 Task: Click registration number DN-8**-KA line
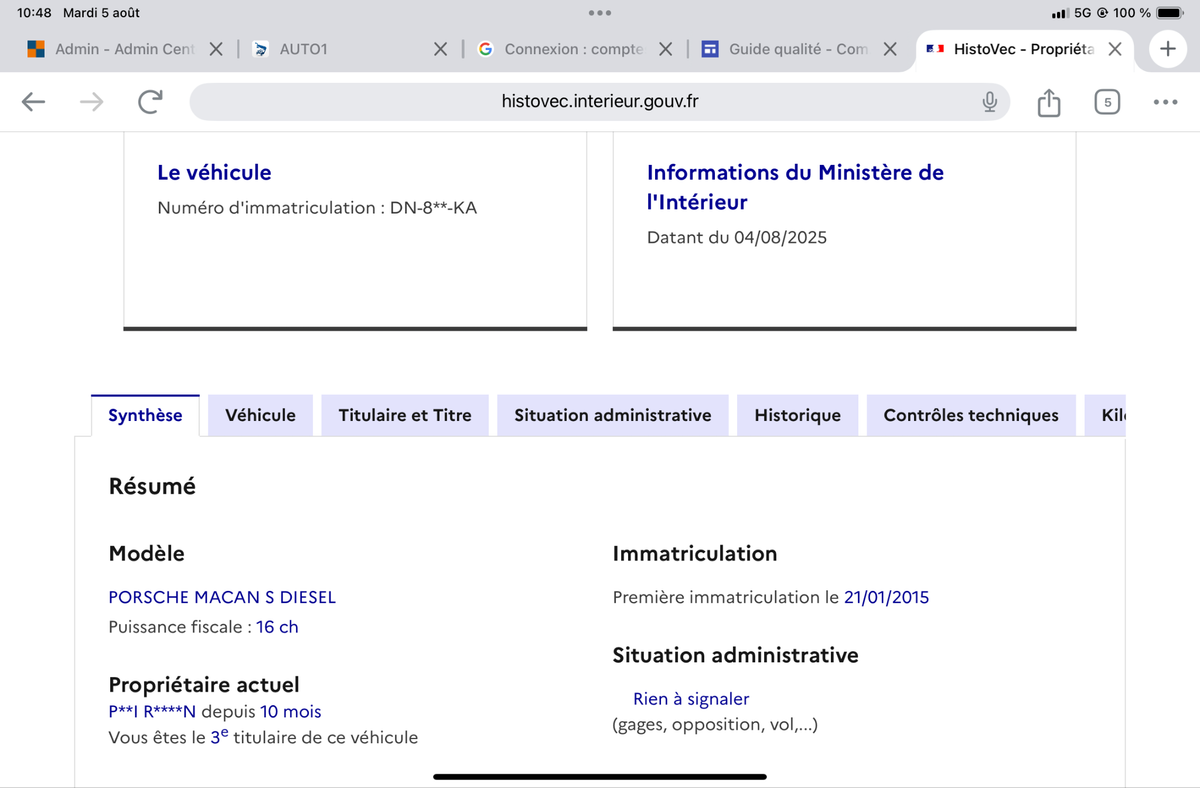point(317,208)
